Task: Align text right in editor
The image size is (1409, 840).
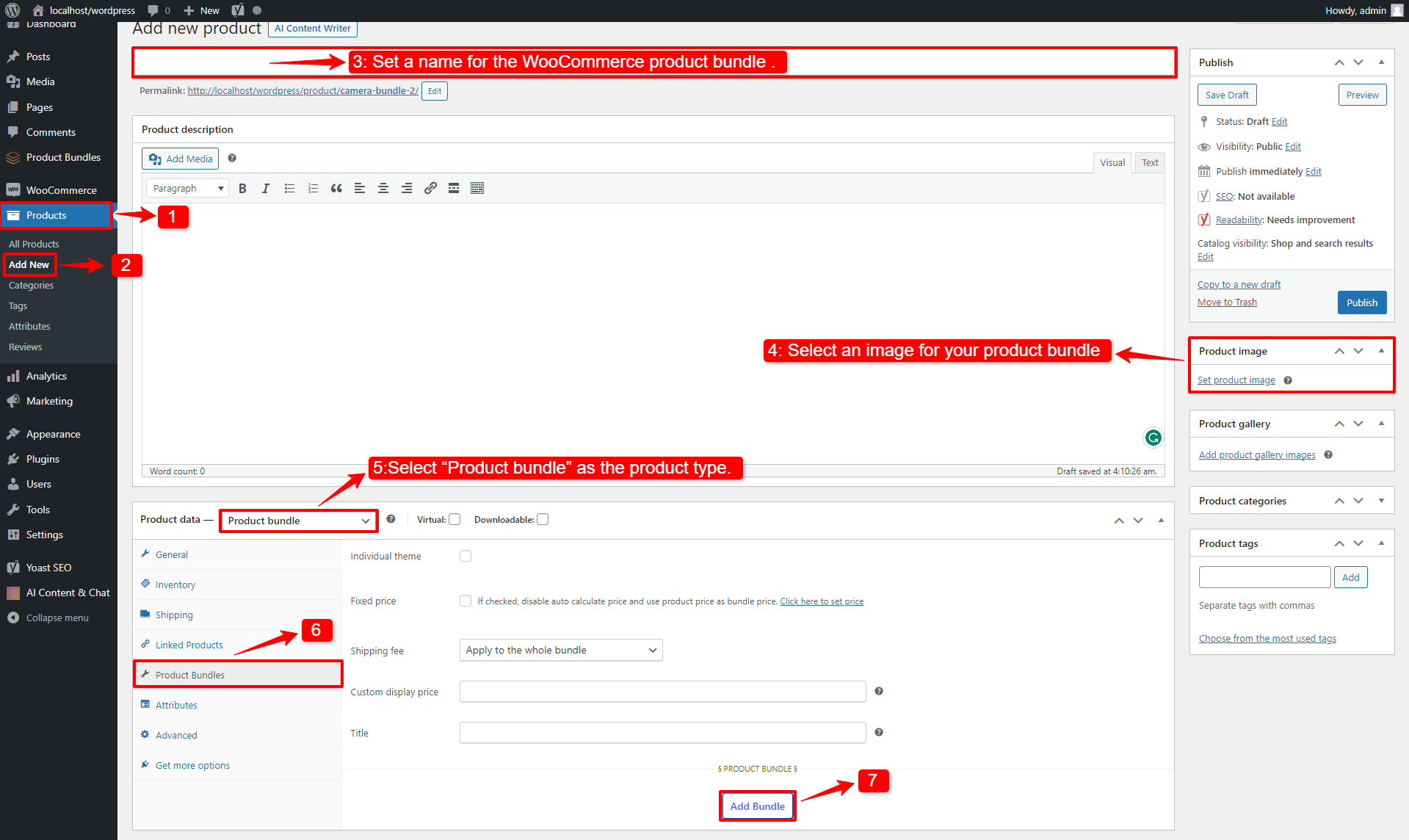Action: point(407,189)
